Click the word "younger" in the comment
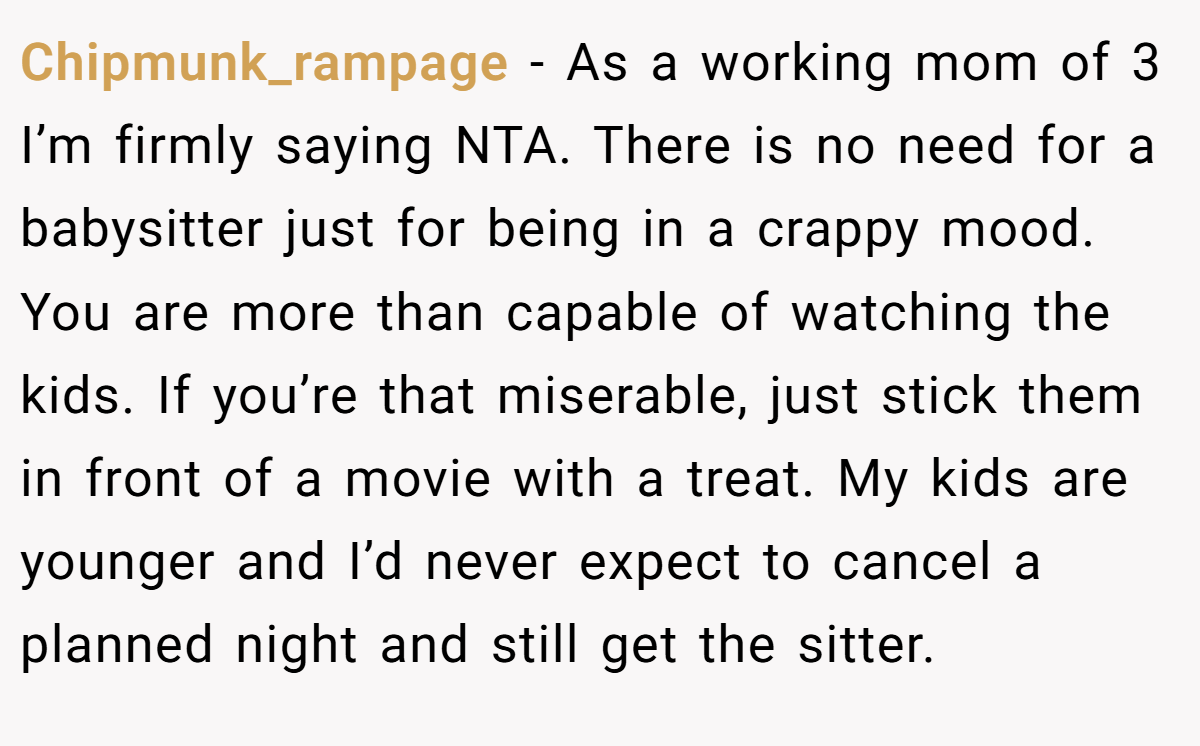 pyautogui.click(x=118, y=563)
